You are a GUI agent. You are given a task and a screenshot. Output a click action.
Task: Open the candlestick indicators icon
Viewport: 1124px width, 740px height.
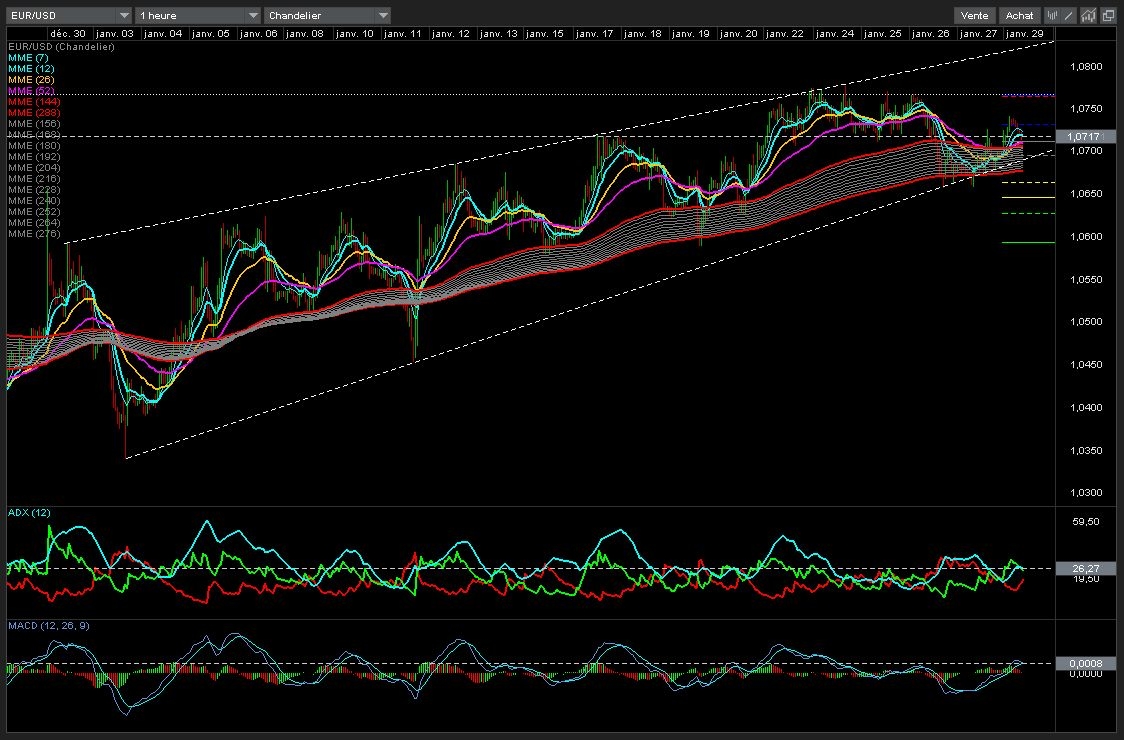[1052, 15]
